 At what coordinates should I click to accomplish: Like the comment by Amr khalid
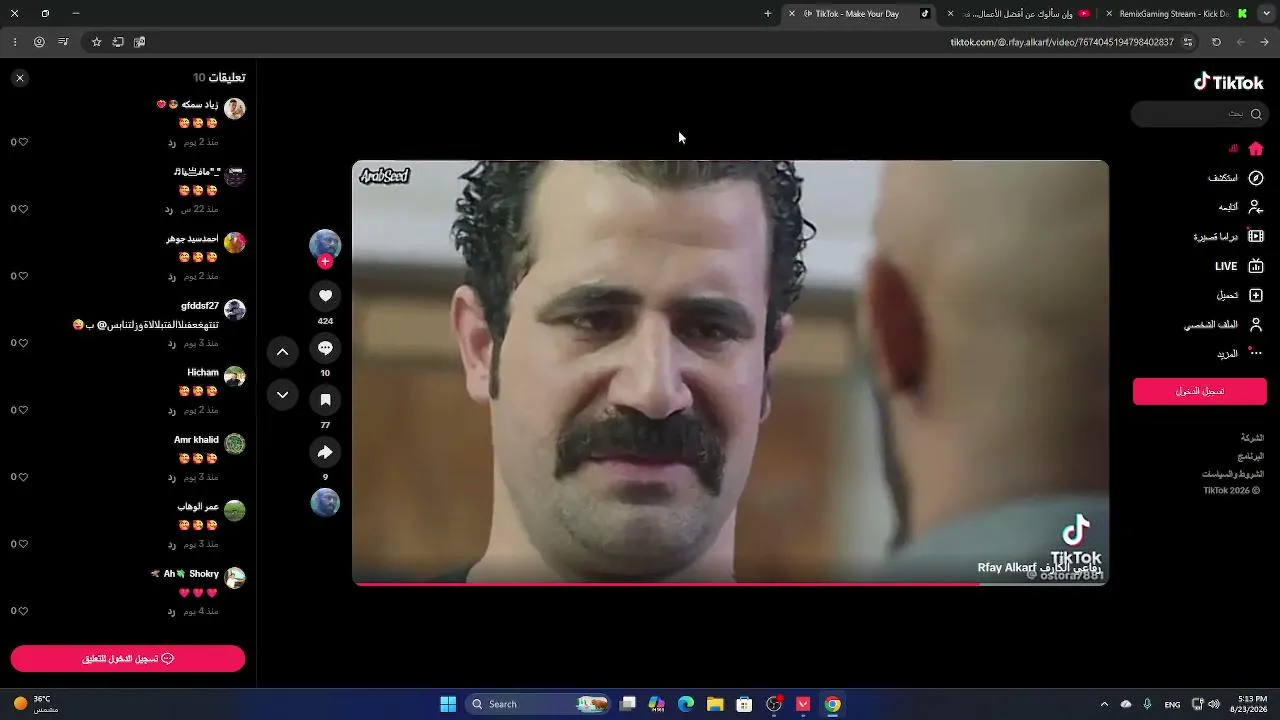(23, 477)
